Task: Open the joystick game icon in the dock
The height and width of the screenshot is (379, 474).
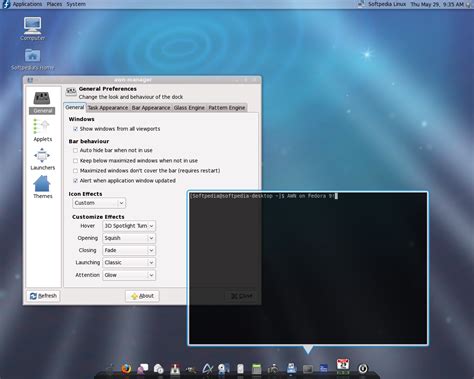Action: (175, 369)
